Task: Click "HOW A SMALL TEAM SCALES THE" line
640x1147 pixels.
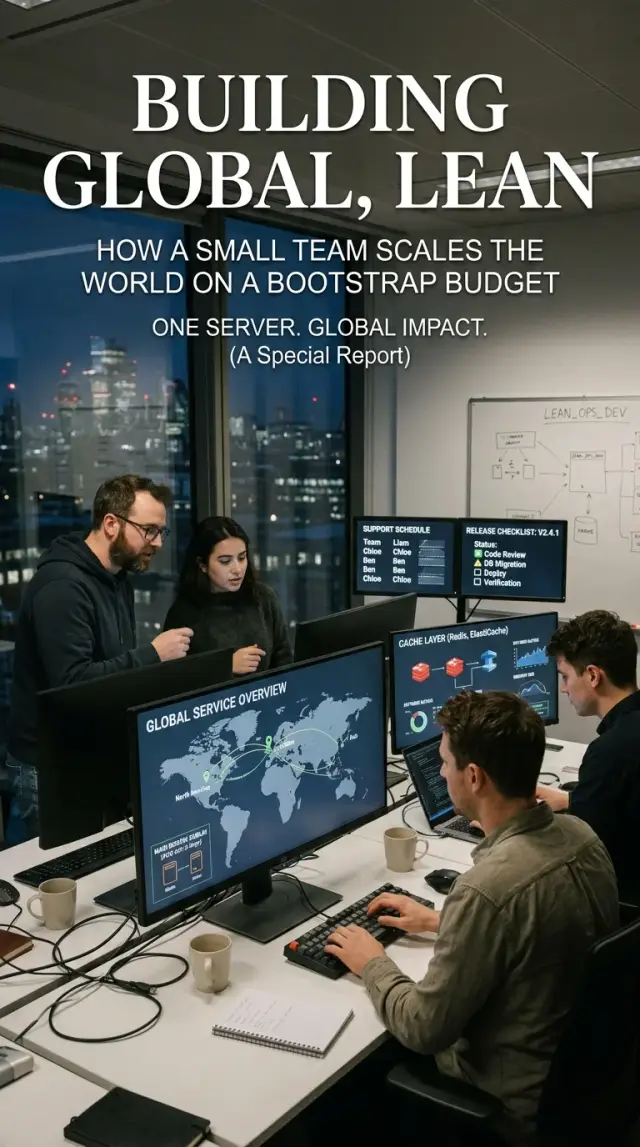Action: click(320, 251)
